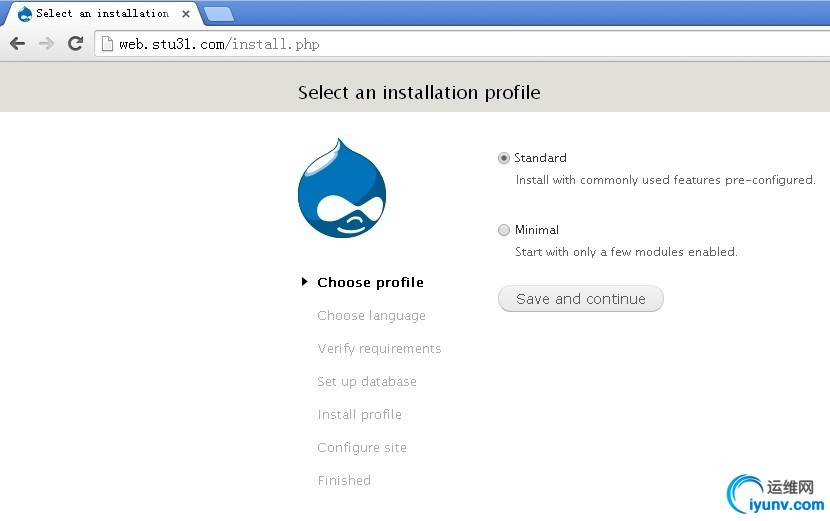Click the Drupal favicon on tab
Screen dimensions: 830x521
(24, 14)
